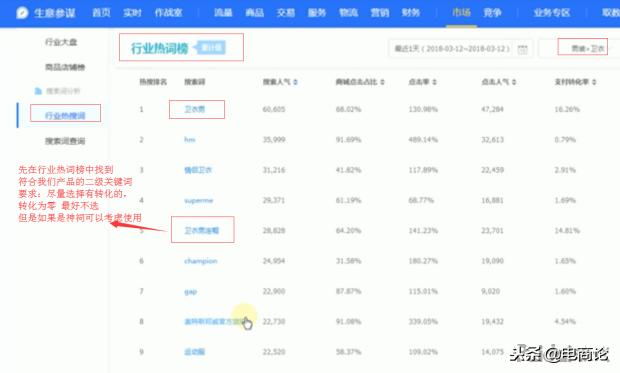The height and width of the screenshot is (373, 620).
Task: Select the 竞争 tab
Action: click(x=492, y=13)
